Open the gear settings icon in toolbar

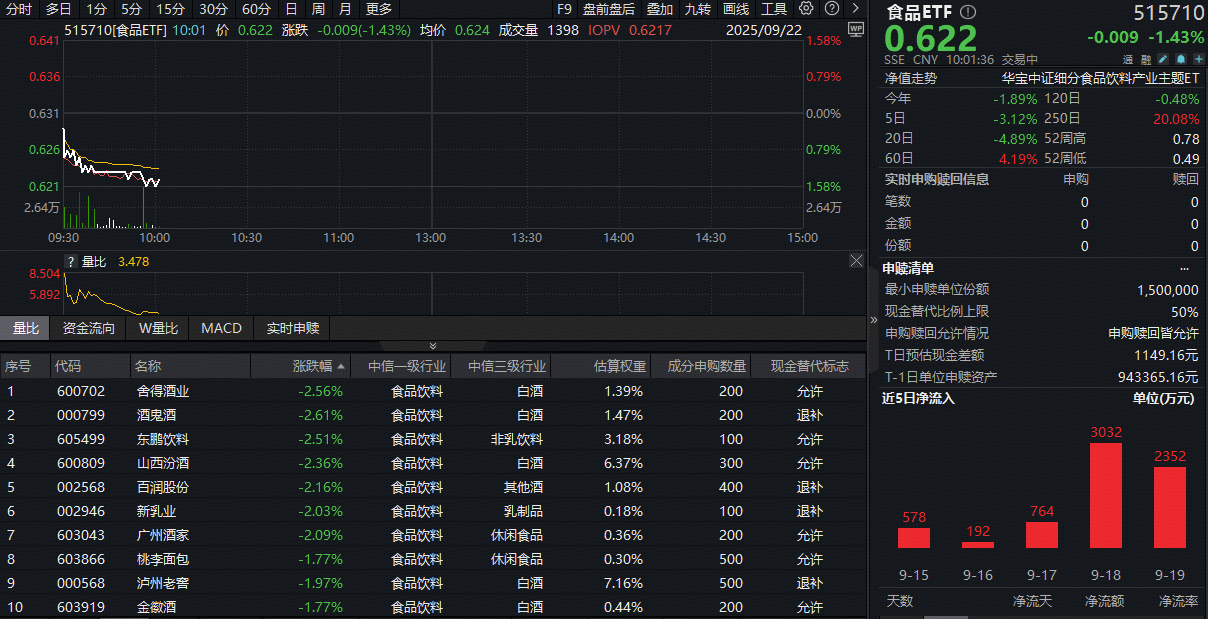805,9
